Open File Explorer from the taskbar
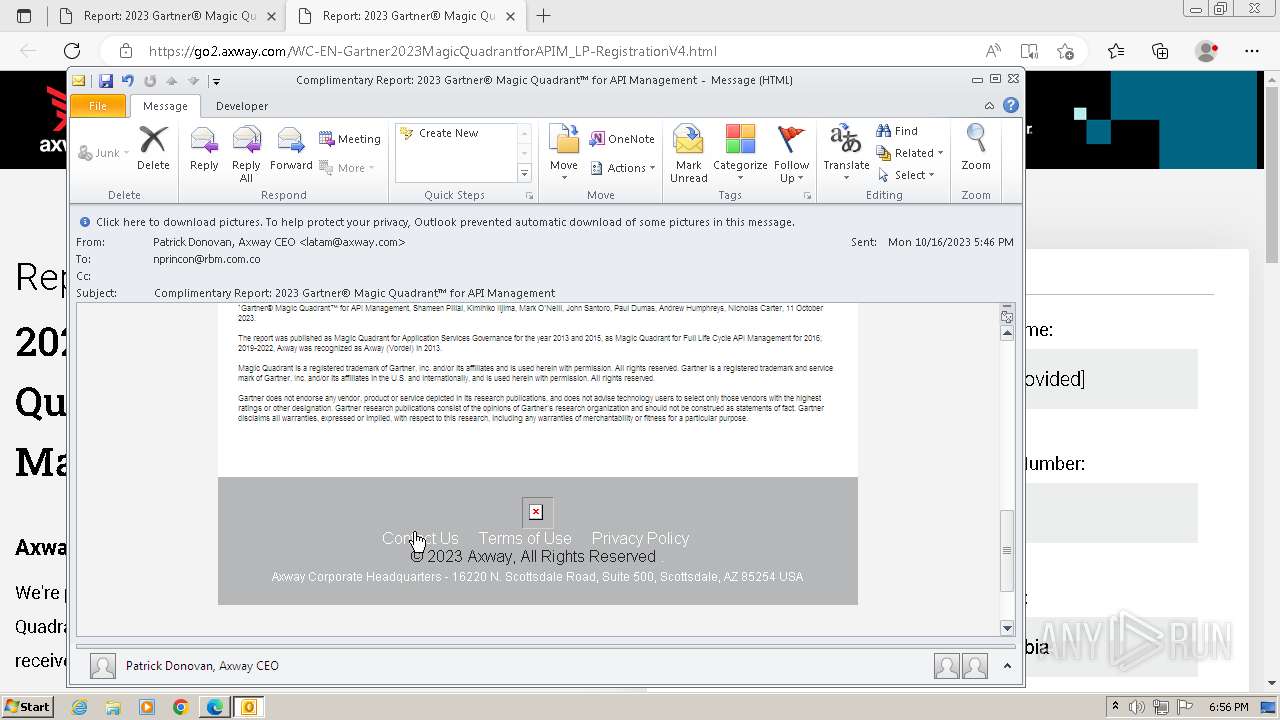Image resolution: width=1280 pixels, height=720 pixels. click(x=113, y=707)
